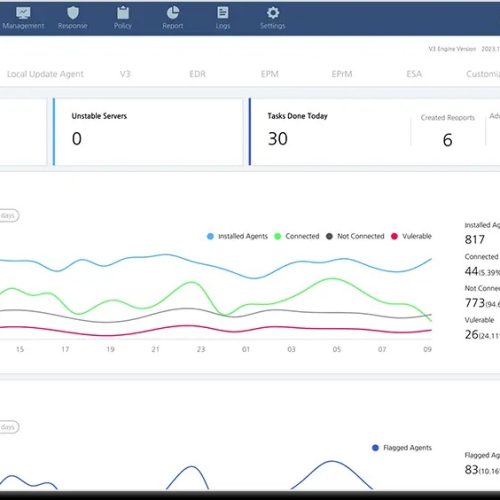Switch to the ESA tab
500x500 pixels.
coord(414,74)
